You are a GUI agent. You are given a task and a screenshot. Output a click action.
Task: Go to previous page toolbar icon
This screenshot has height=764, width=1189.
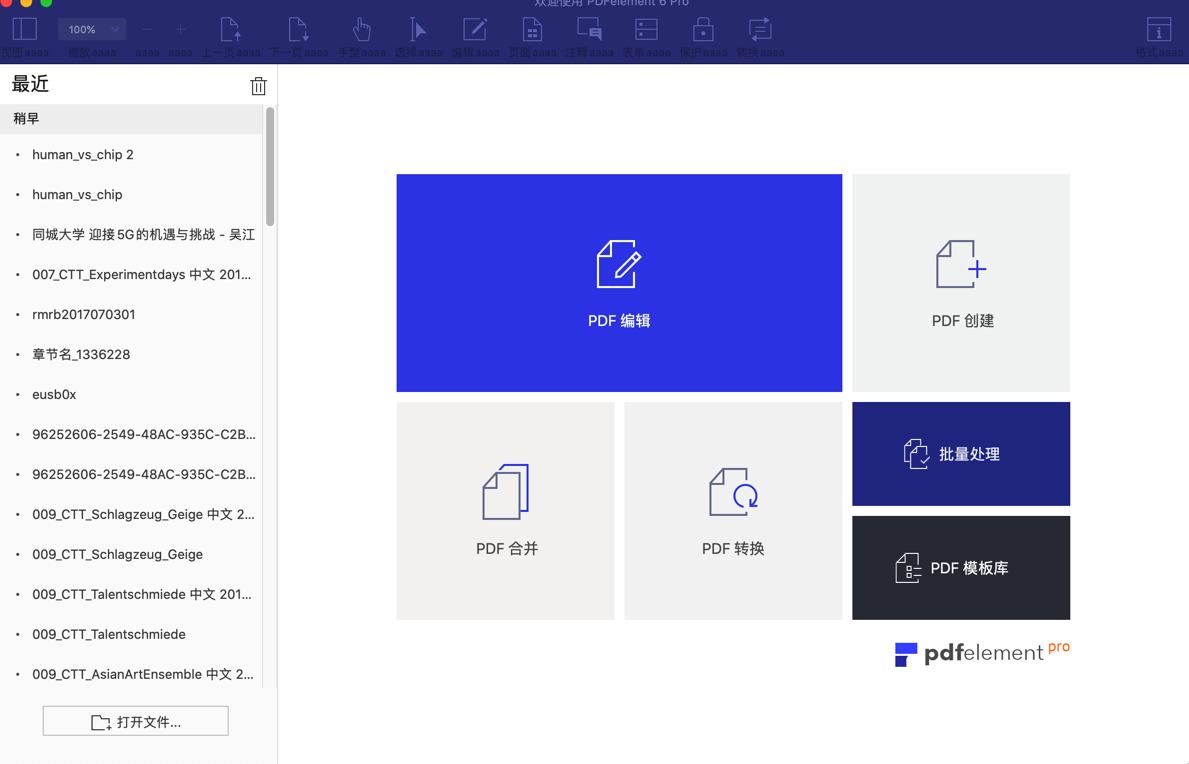point(231,30)
